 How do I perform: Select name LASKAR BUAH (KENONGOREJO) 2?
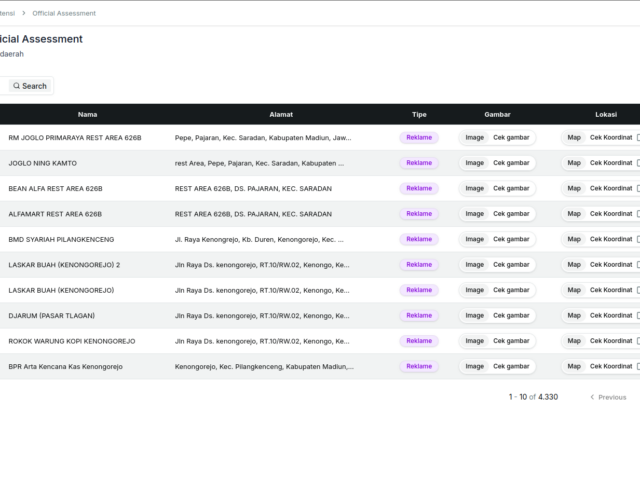(64, 265)
